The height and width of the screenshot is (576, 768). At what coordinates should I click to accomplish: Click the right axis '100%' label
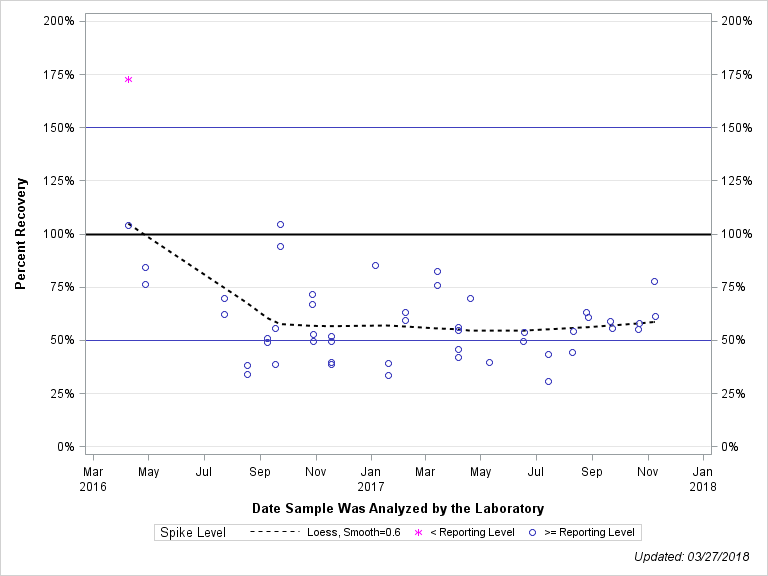737,234
